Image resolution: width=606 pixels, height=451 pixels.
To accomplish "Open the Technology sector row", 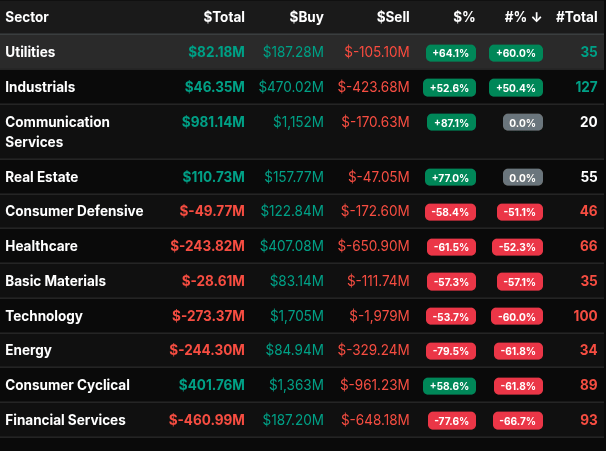I will (44, 316).
